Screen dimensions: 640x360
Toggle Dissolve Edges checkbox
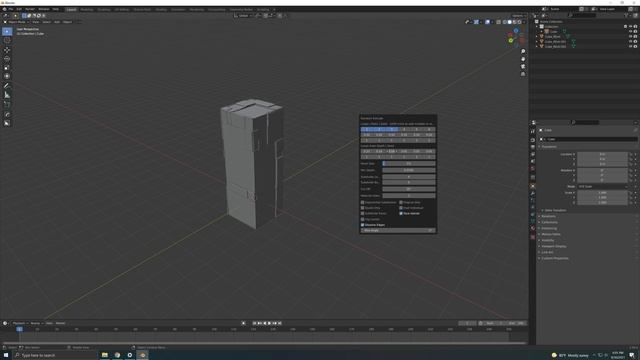click(x=362, y=225)
